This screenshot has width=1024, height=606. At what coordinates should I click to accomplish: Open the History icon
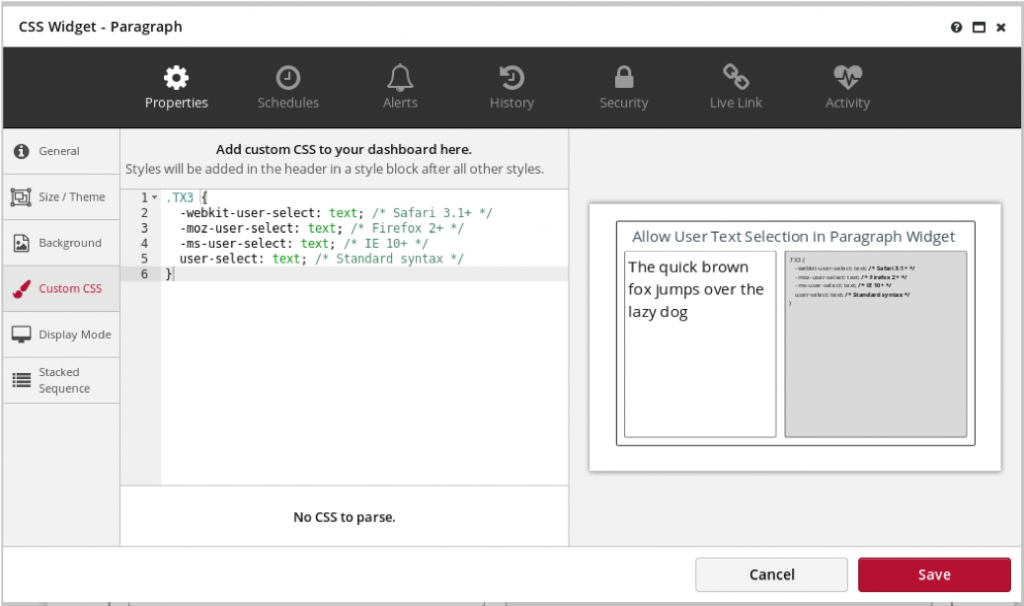[512, 78]
